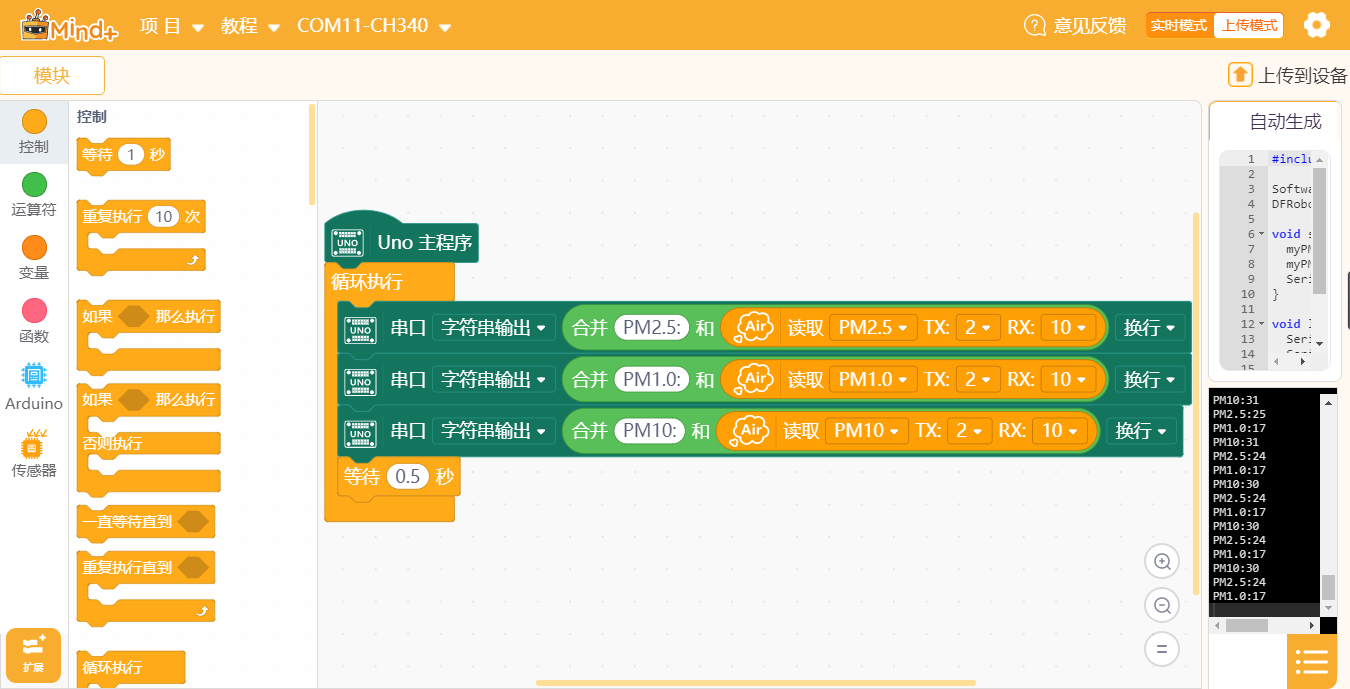Screen dimensions: 1350x689
Task: Select the orange 控制 category color circle
Action: [x=34, y=122]
